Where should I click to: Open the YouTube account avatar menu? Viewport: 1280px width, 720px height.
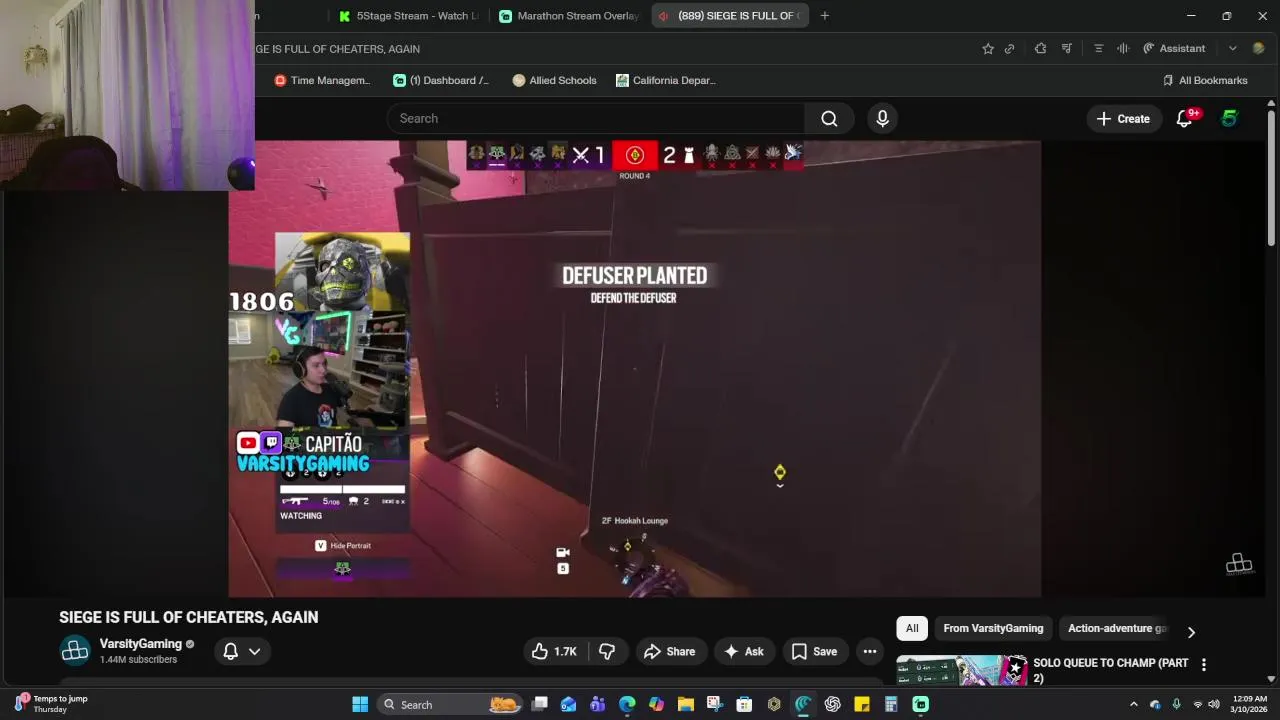tap(1229, 118)
